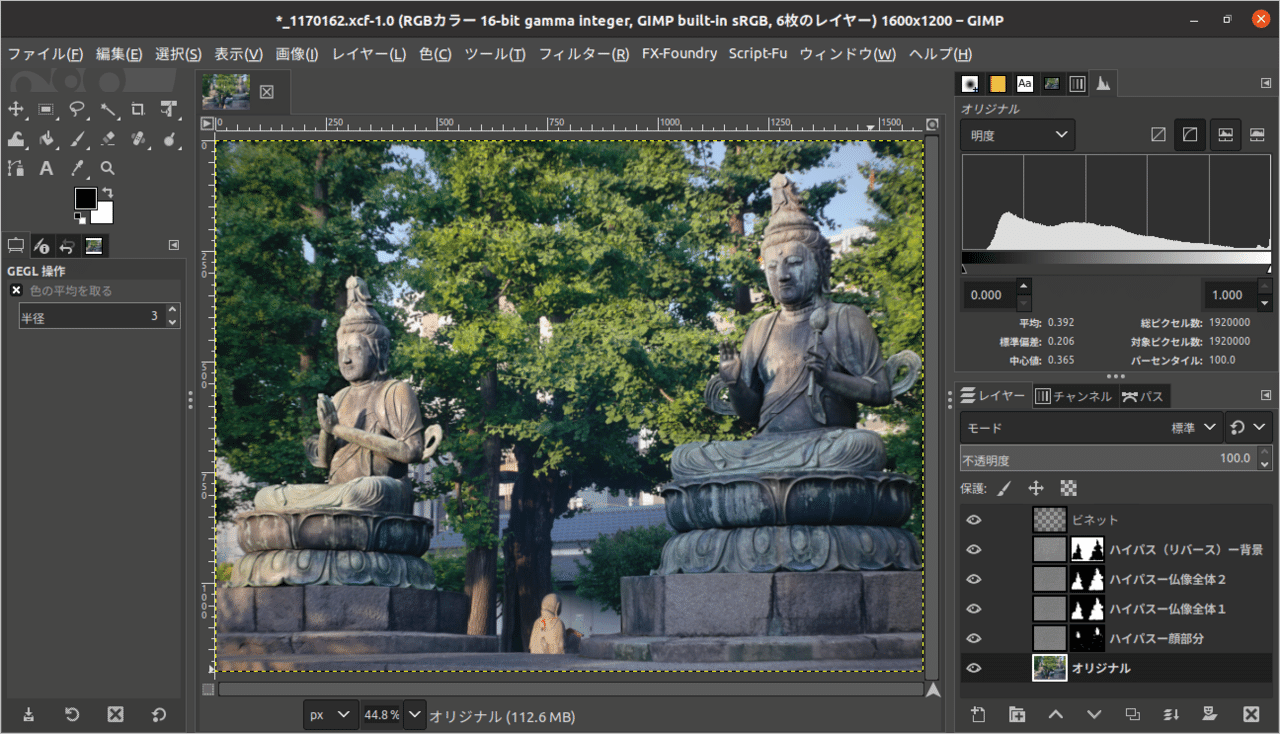Open layers dock tab configuration menu
The image size is (1280, 734).
(1265, 396)
